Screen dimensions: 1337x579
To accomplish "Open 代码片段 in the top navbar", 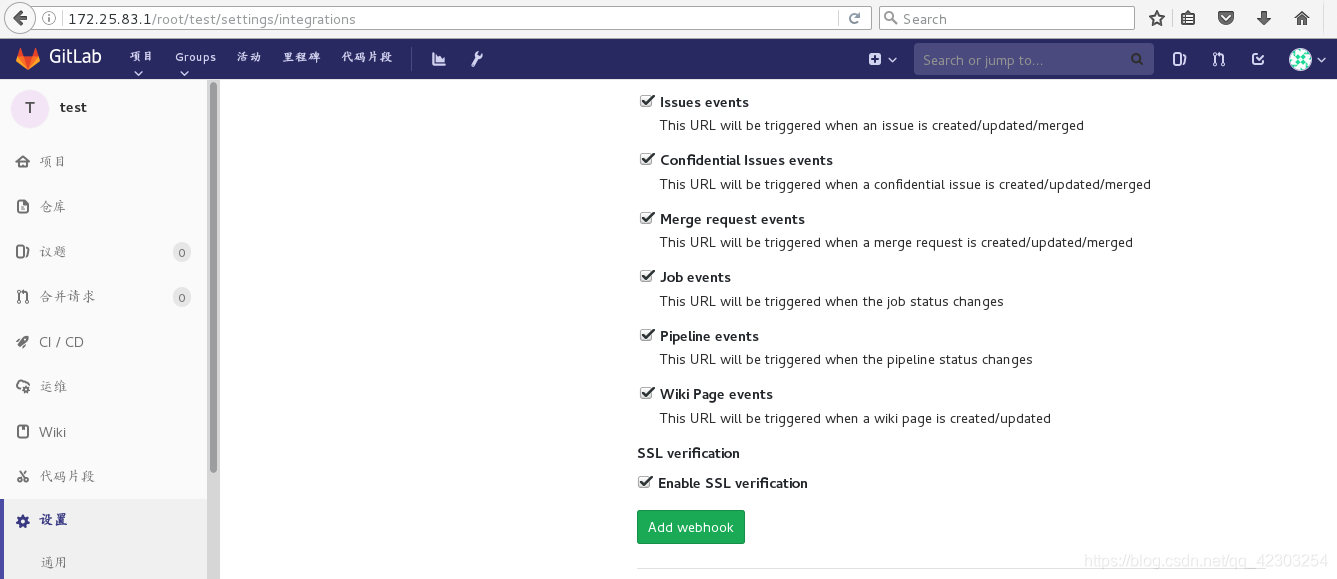I will click(367, 57).
